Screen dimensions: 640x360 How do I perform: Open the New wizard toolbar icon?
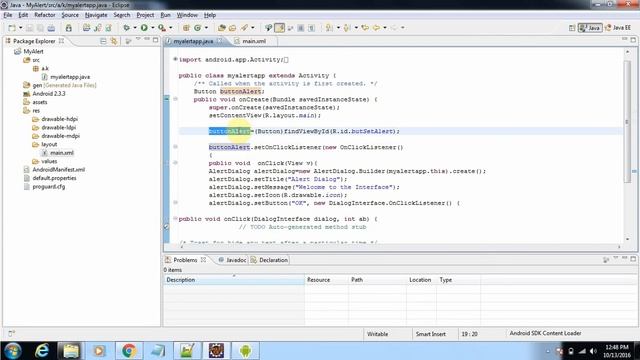point(12,28)
